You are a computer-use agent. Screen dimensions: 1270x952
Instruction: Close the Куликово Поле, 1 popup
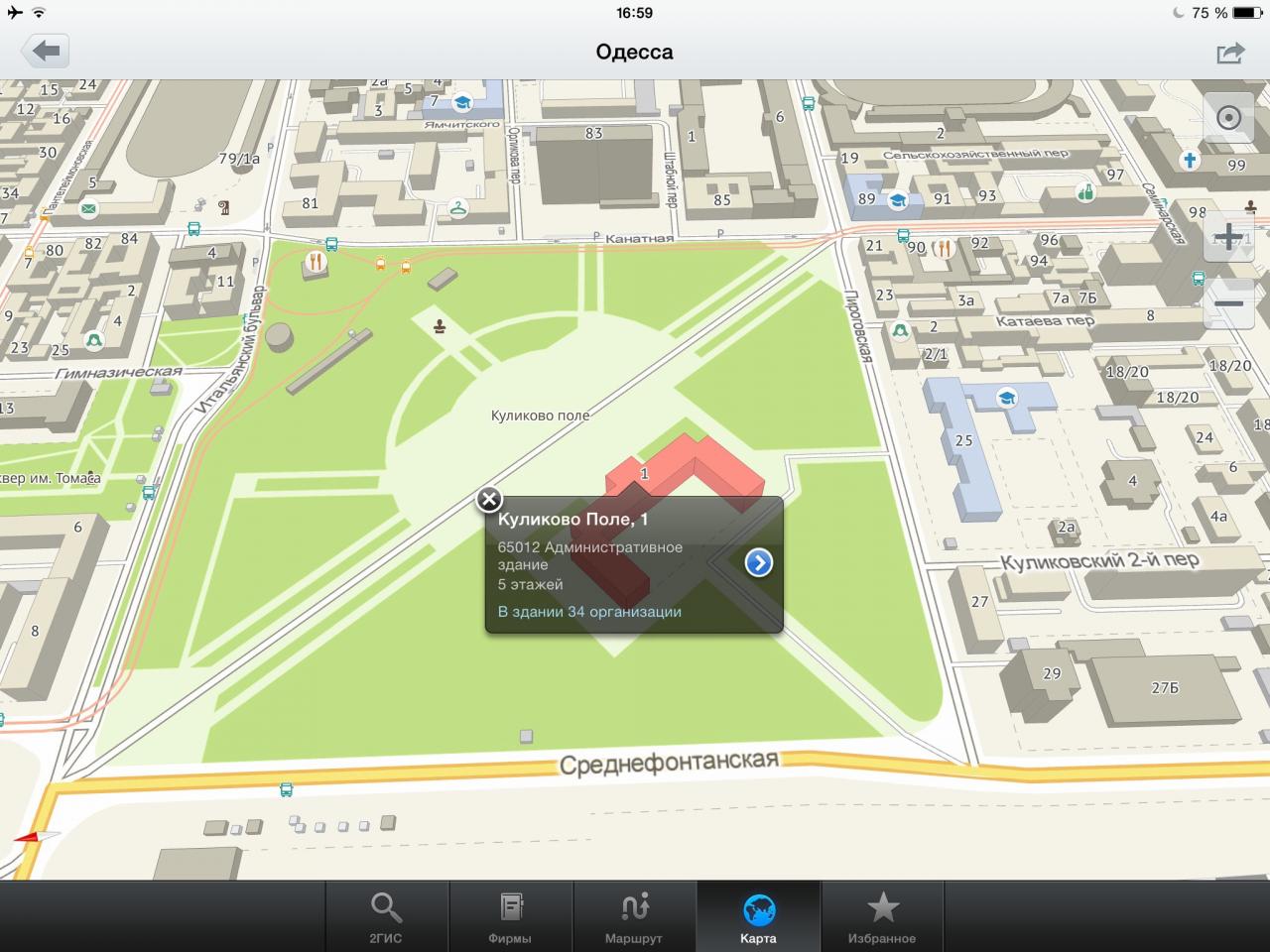pyautogui.click(x=489, y=499)
